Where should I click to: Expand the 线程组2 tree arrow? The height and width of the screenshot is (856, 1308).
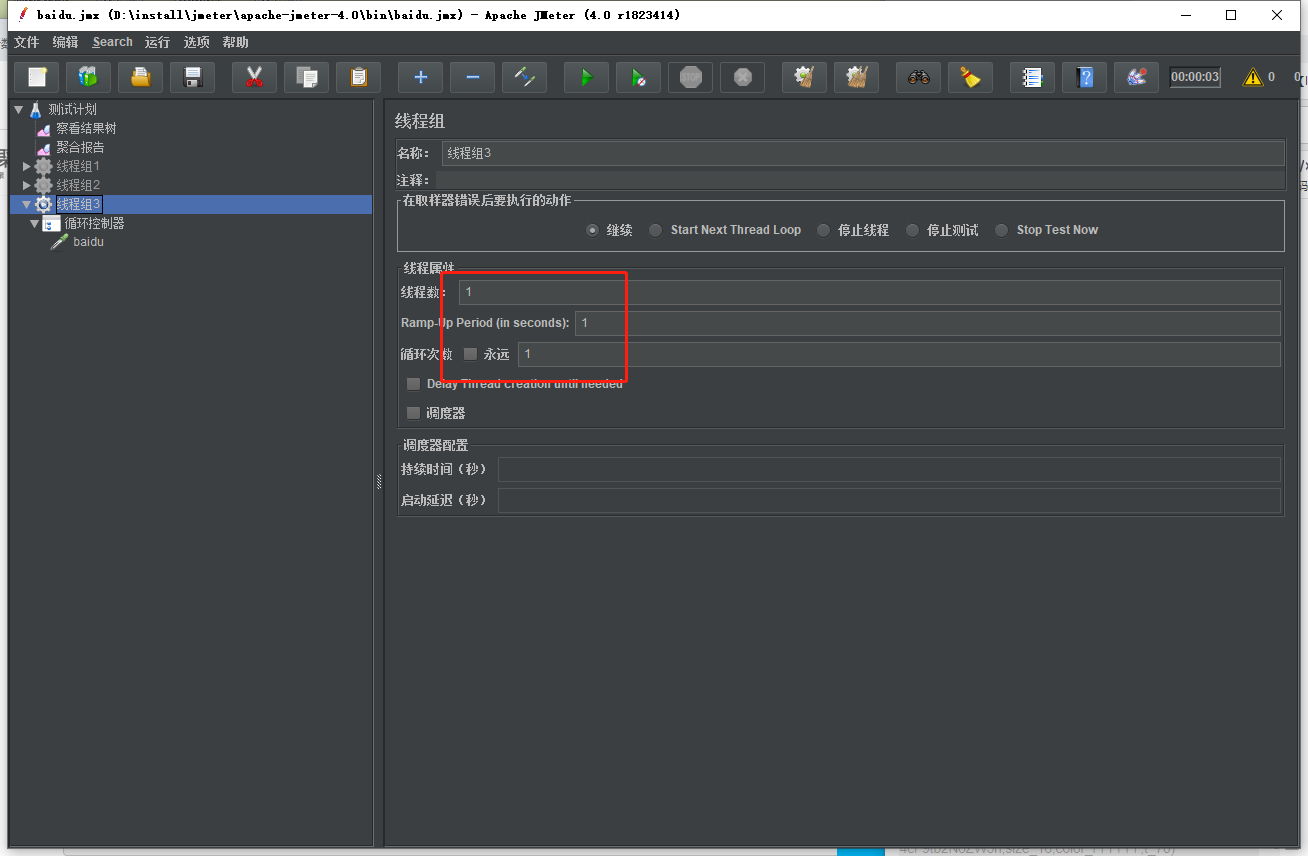point(27,185)
